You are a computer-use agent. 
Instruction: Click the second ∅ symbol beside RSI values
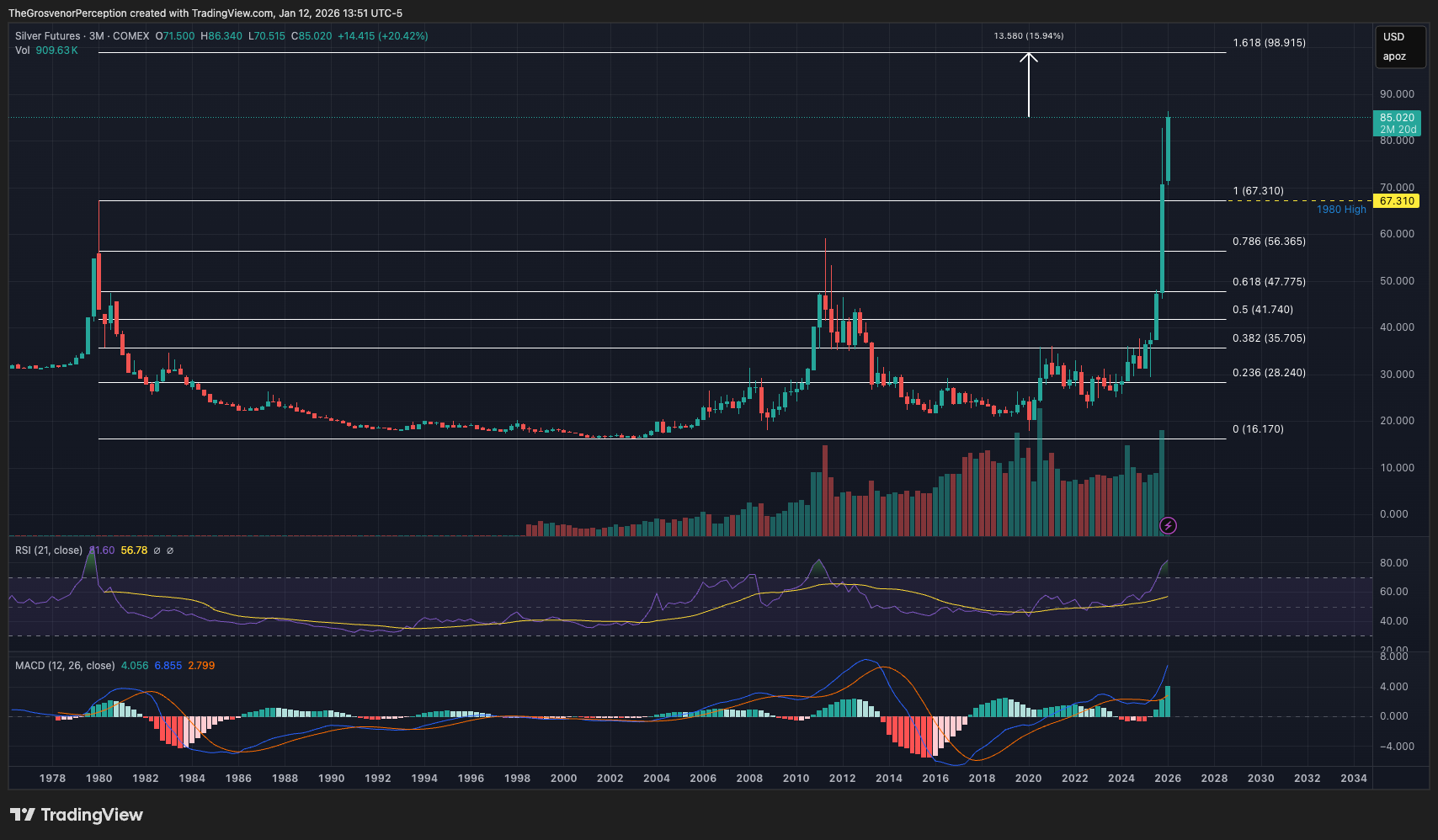coord(170,550)
